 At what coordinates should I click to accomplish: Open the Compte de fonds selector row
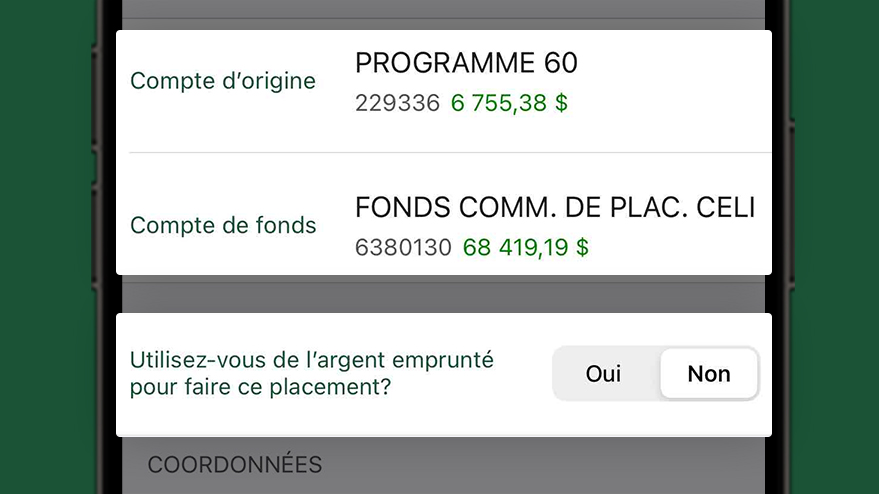[x=444, y=214]
